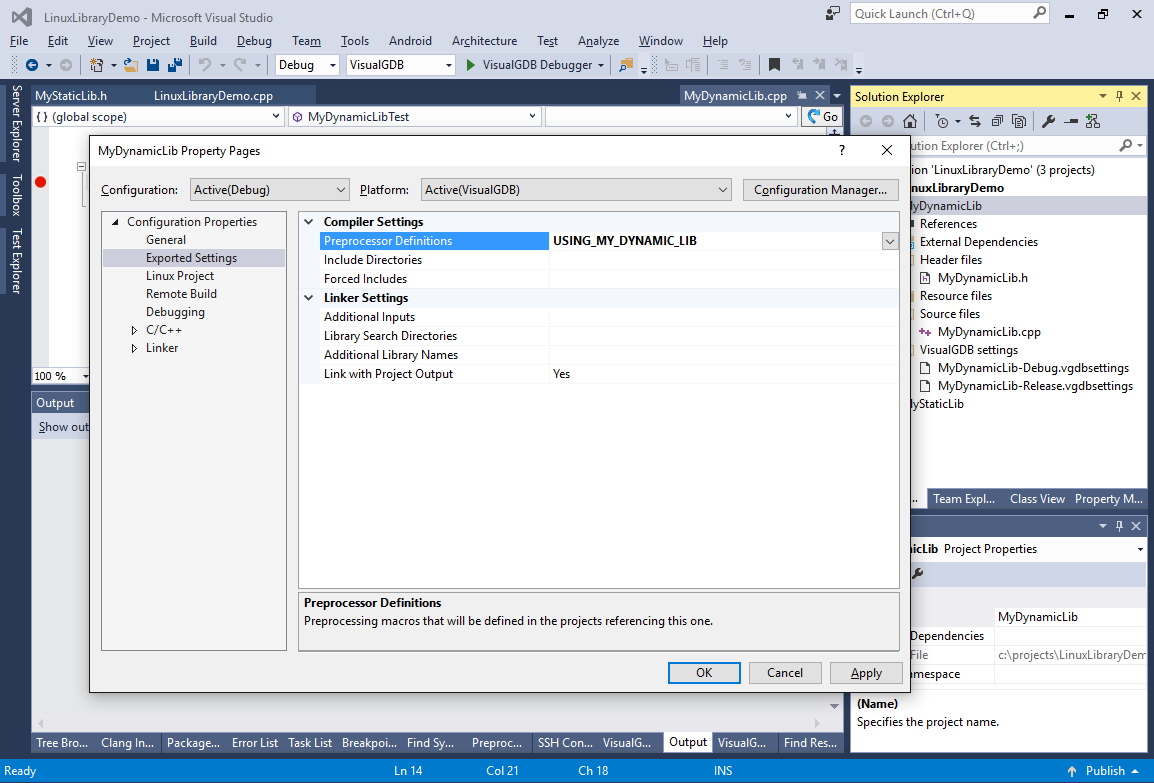
Task: Switch to the Class View tab
Action: [1037, 499]
